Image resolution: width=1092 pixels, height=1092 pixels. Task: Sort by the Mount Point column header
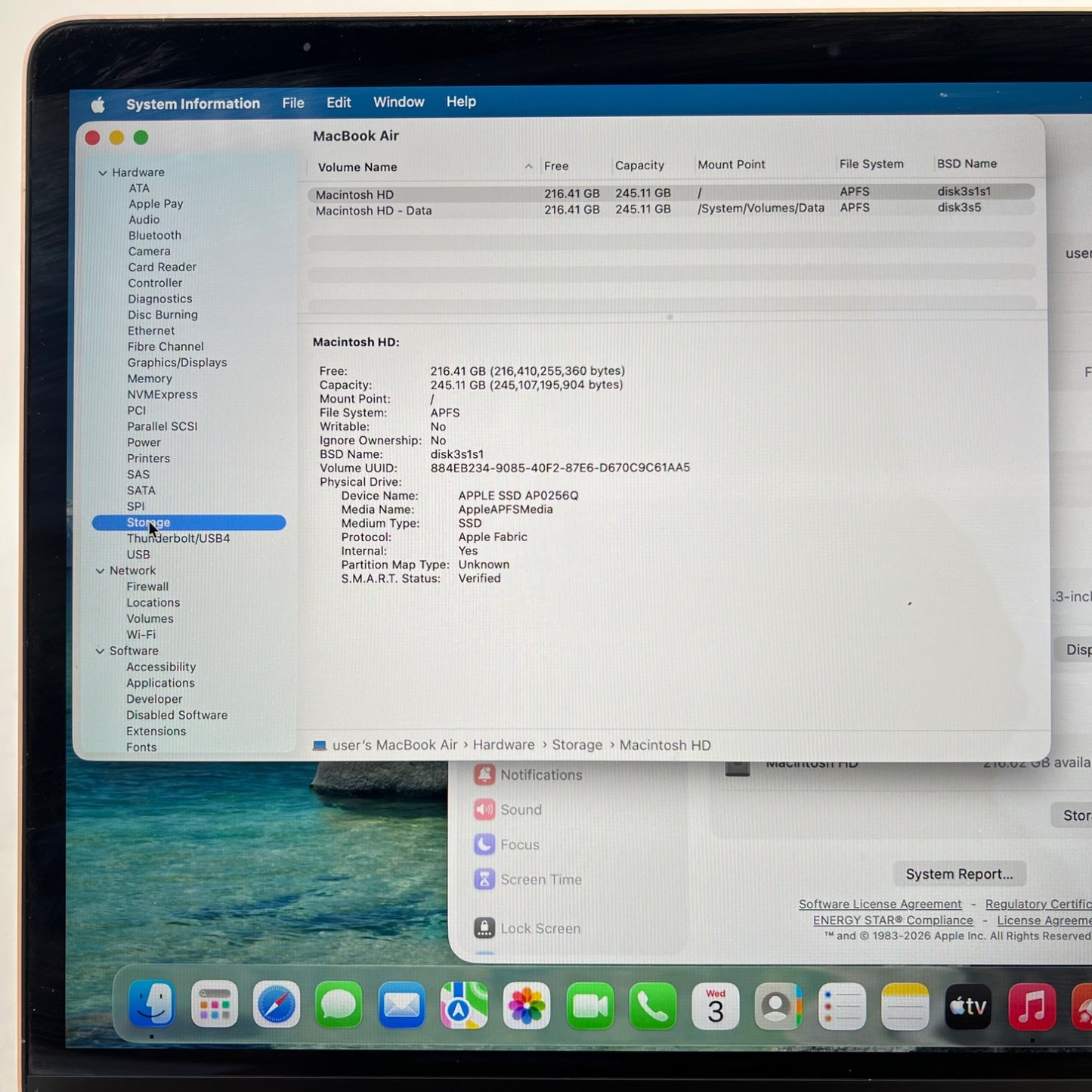[732, 165]
